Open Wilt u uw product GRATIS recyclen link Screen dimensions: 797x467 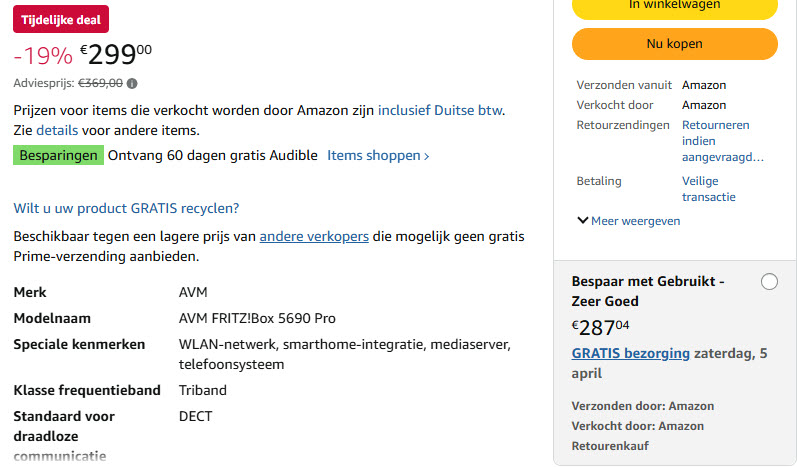coord(126,208)
